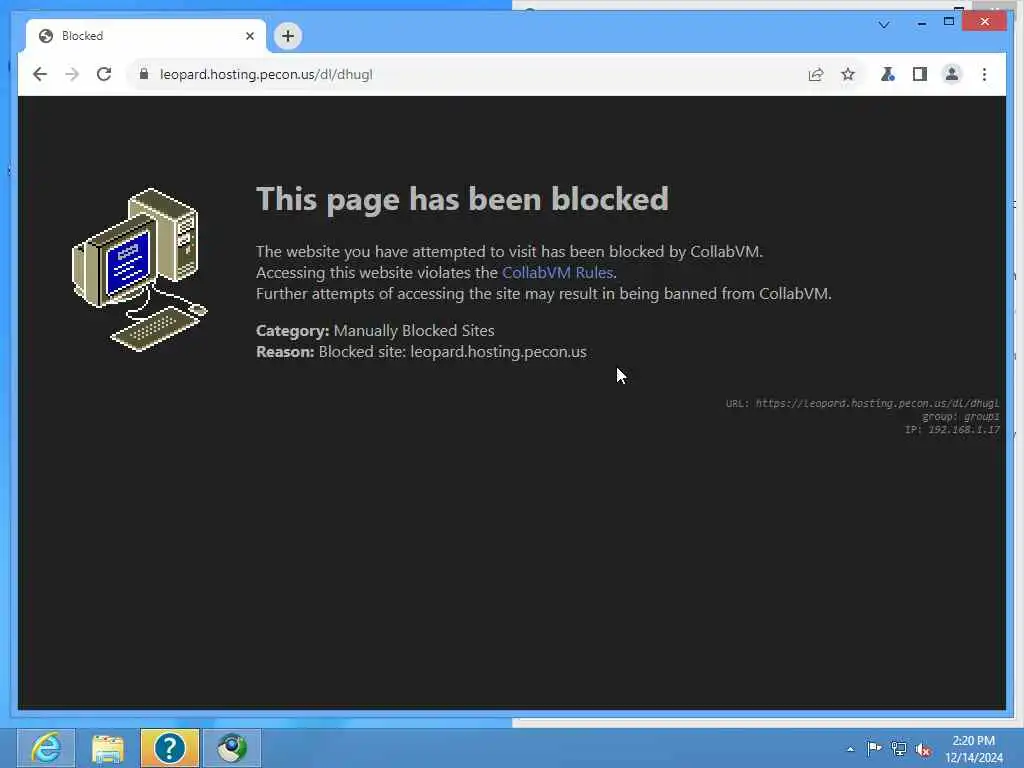Show hidden system tray icons
This screenshot has height=768, width=1024.
pyautogui.click(x=850, y=749)
